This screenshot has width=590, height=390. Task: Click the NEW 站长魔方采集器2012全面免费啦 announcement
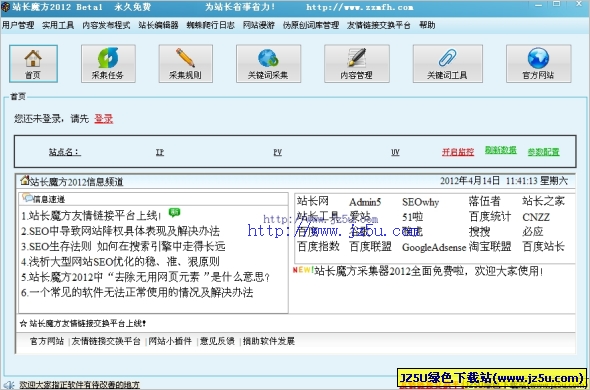click(x=418, y=271)
